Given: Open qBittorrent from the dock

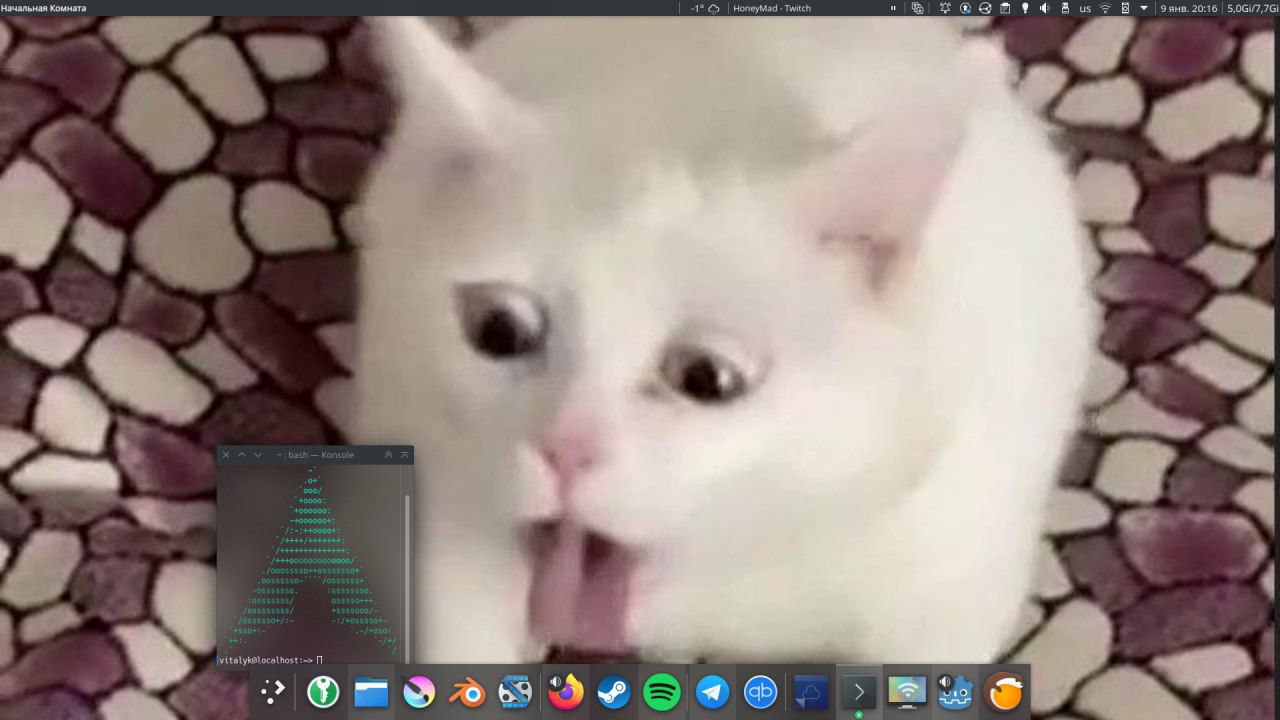Looking at the screenshot, I should pyautogui.click(x=762, y=691).
